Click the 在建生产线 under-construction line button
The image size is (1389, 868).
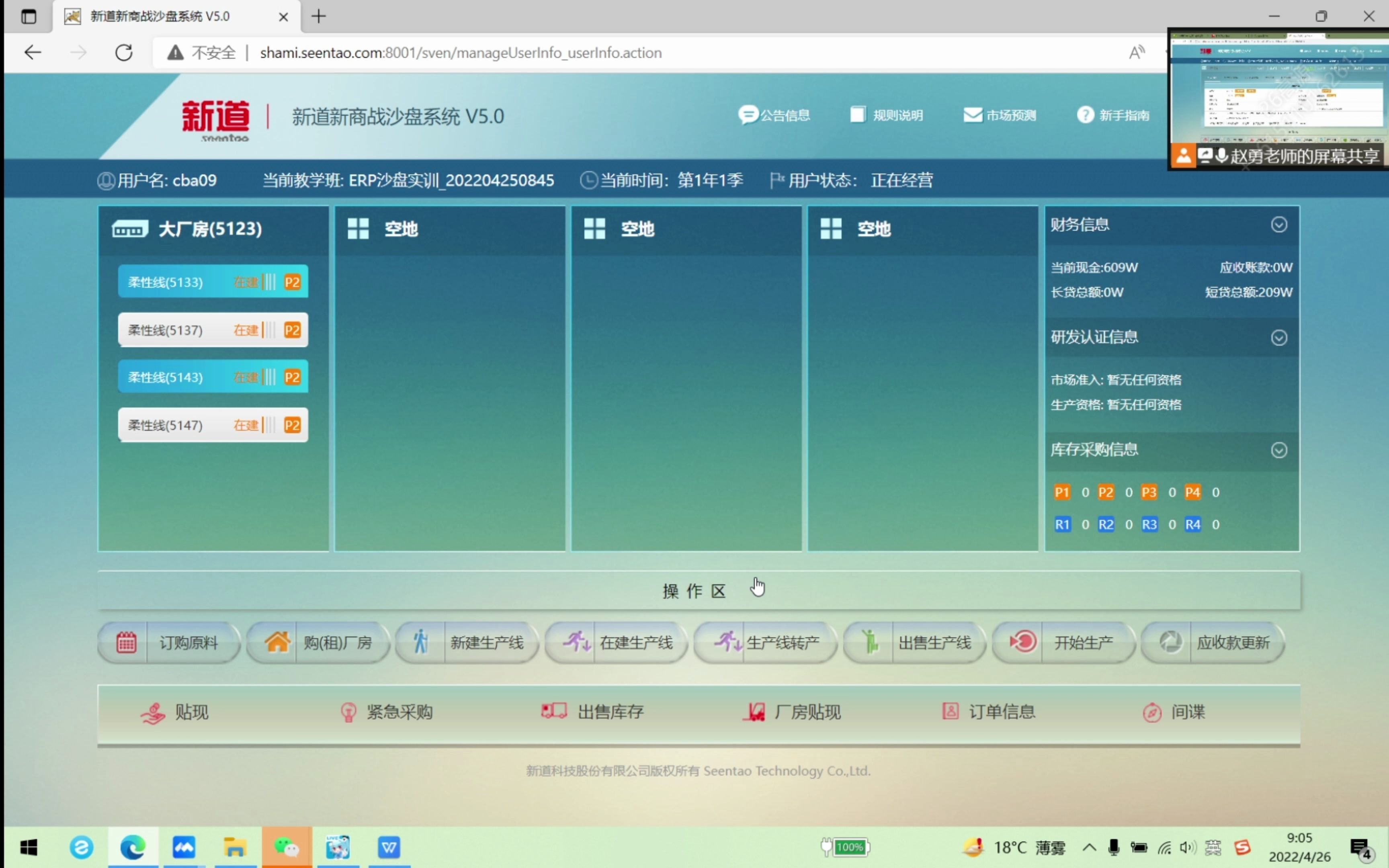616,643
